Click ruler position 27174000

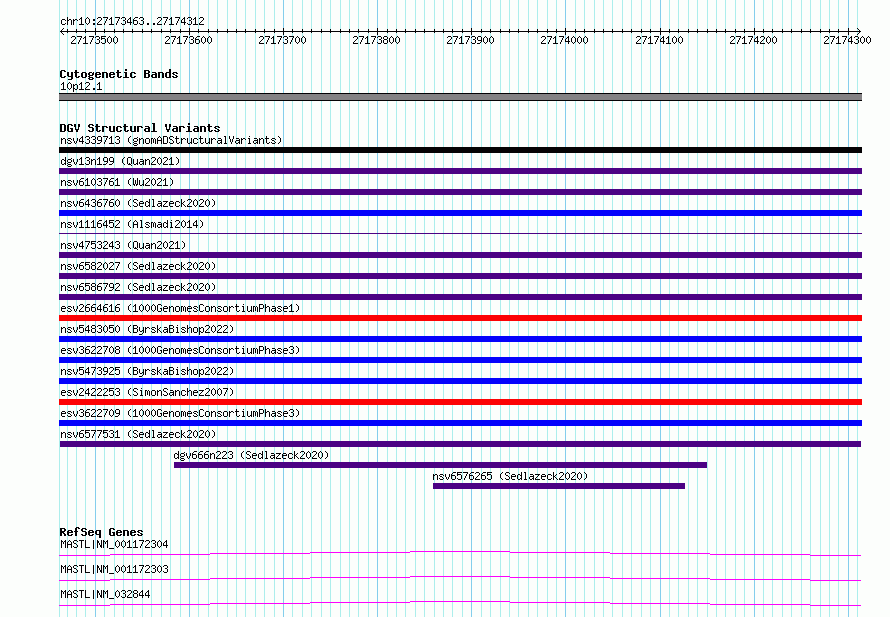[x=564, y=40]
